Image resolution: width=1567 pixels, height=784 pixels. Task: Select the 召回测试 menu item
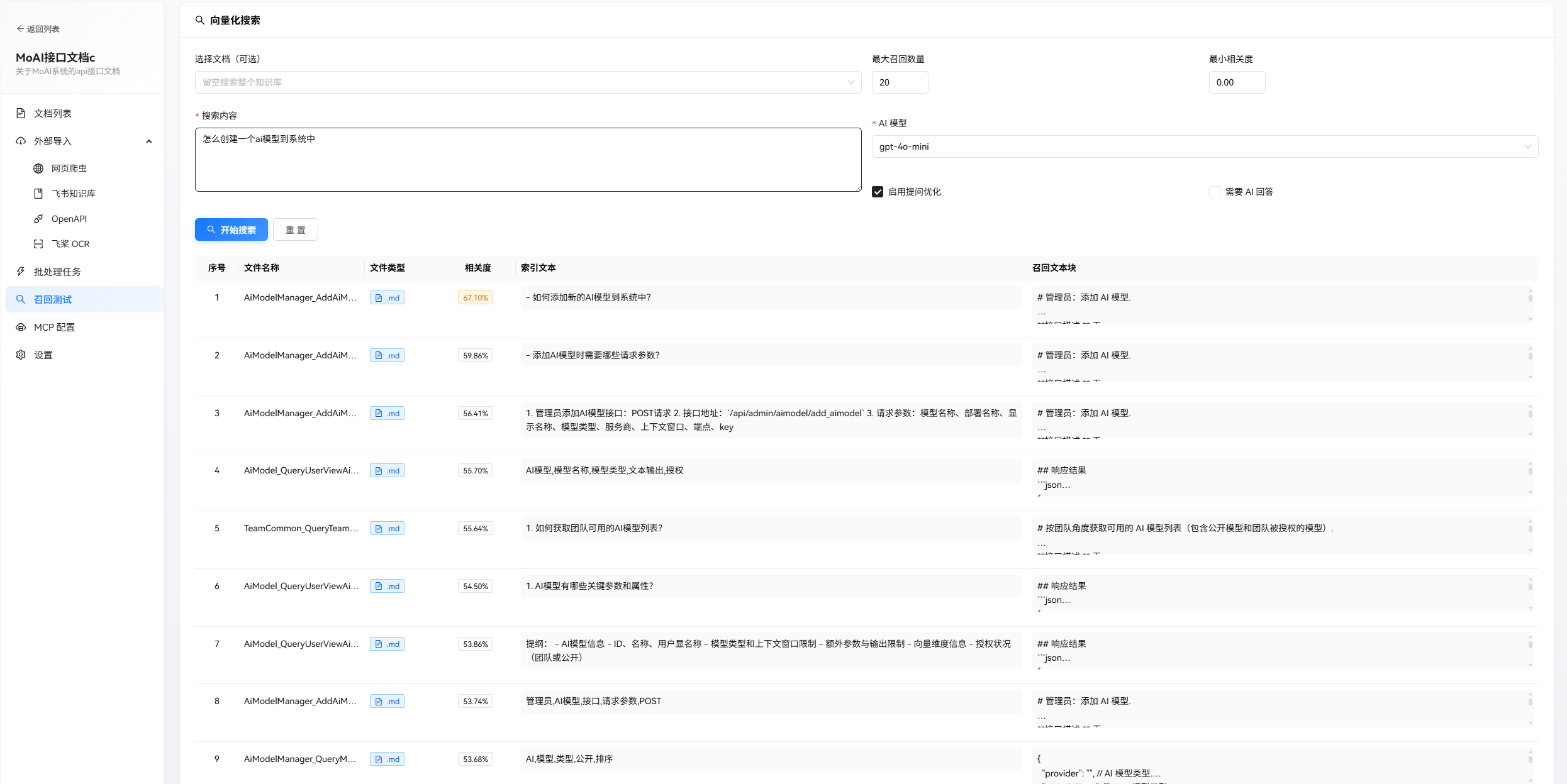[x=53, y=299]
